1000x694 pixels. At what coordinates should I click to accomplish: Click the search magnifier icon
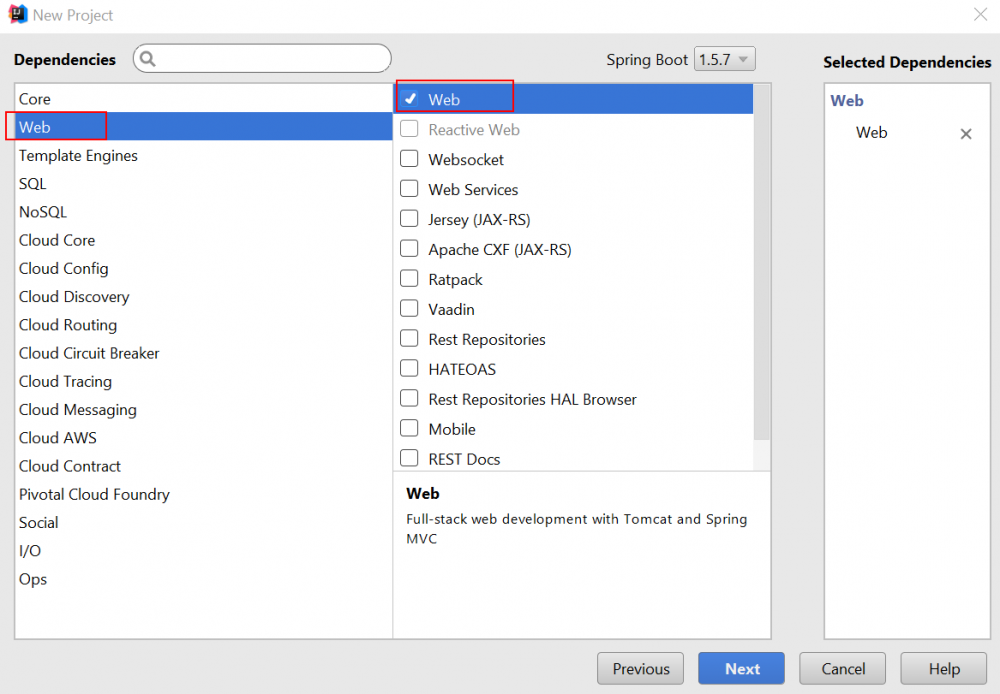point(148,59)
